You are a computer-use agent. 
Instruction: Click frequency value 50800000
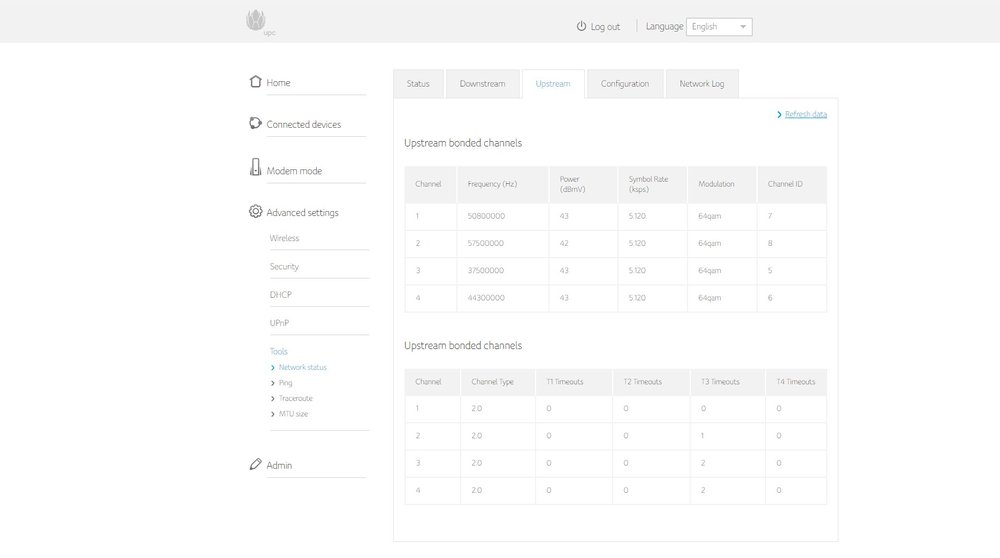[x=486, y=216]
